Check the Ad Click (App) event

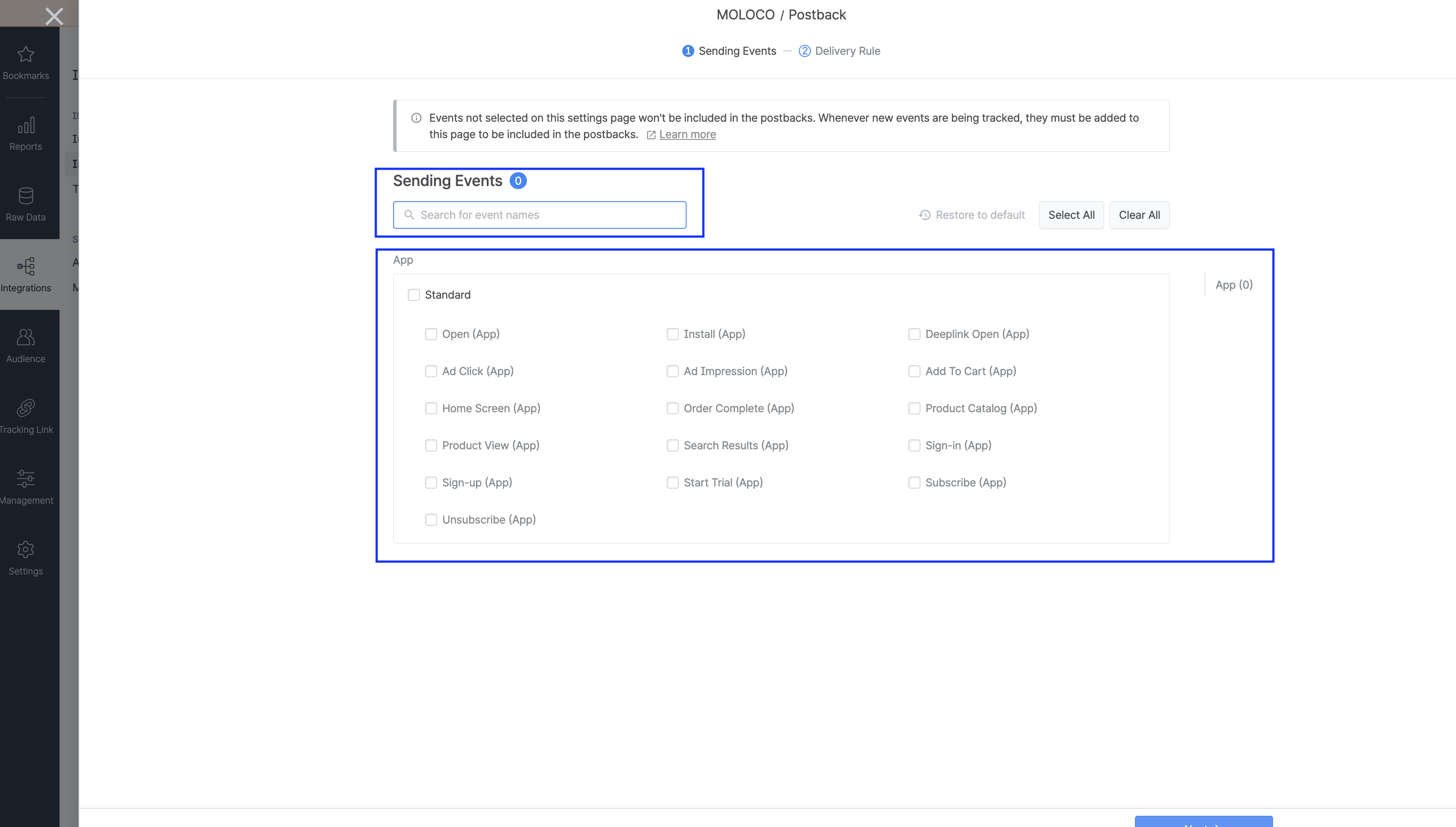431,371
